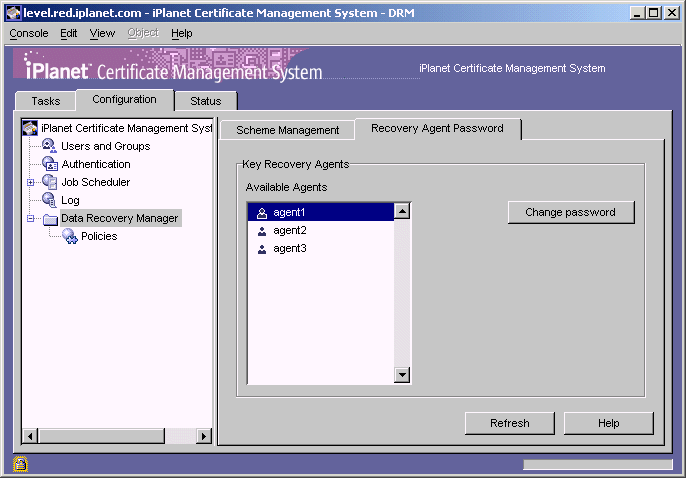This screenshot has height=478, width=686.
Task: Click the Users and Groups icon
Action: 49,146
